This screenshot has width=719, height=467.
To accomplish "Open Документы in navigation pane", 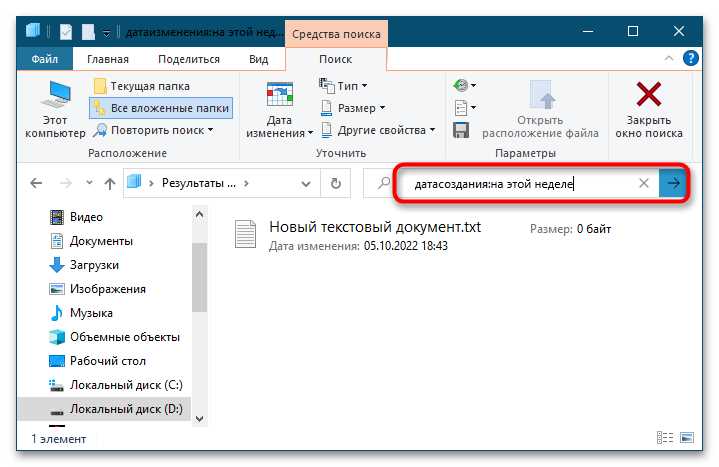I will (91, 241).
